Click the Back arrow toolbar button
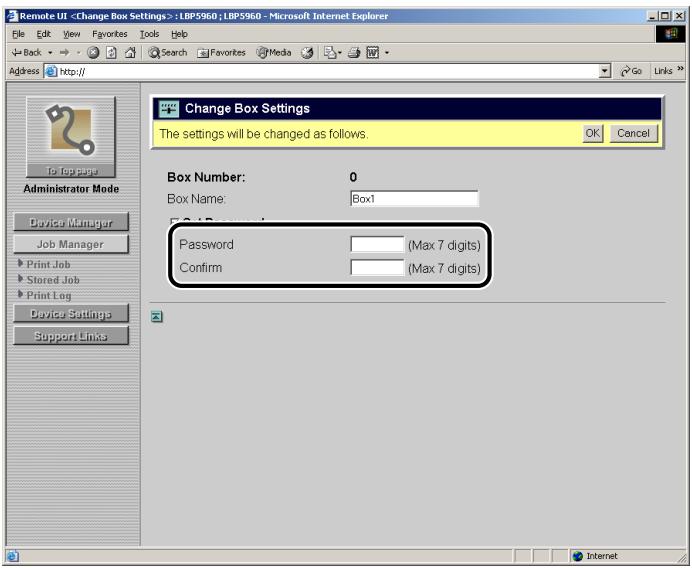Viewport: 692px width, 568px height. click(x=26, y=53)
